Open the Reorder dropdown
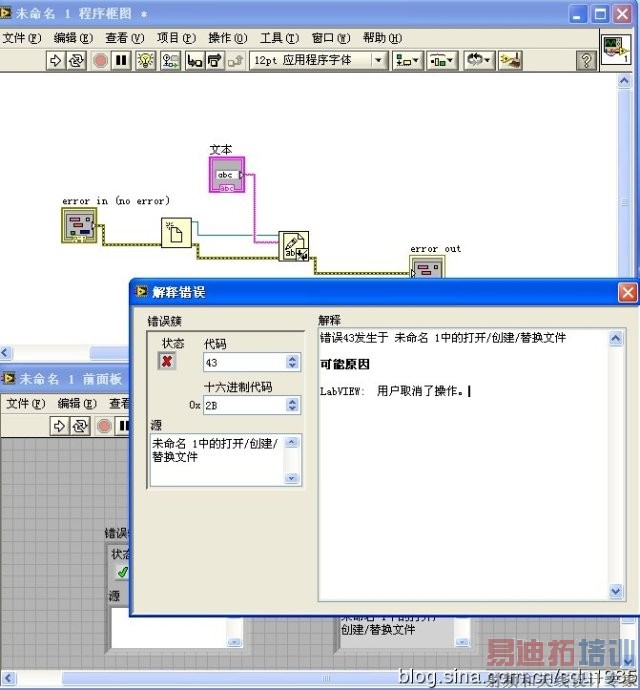The image size is (640, 690). point(479,60)
